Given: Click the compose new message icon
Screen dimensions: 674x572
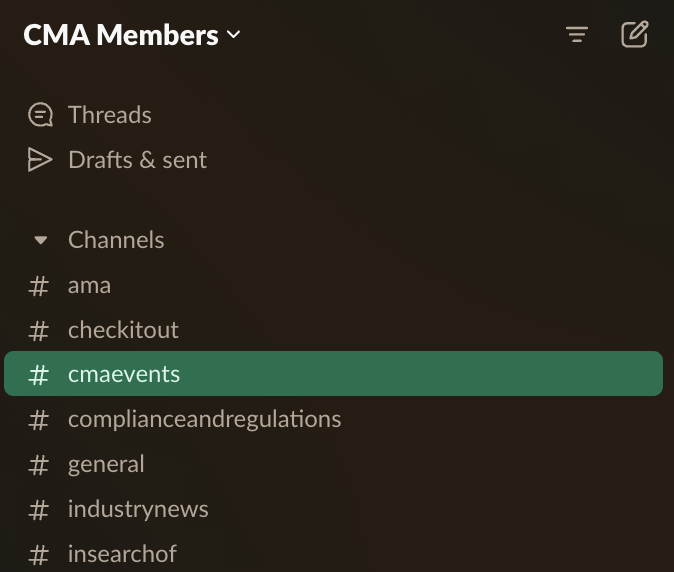Looking at the screenshot, I should [635, 36].
